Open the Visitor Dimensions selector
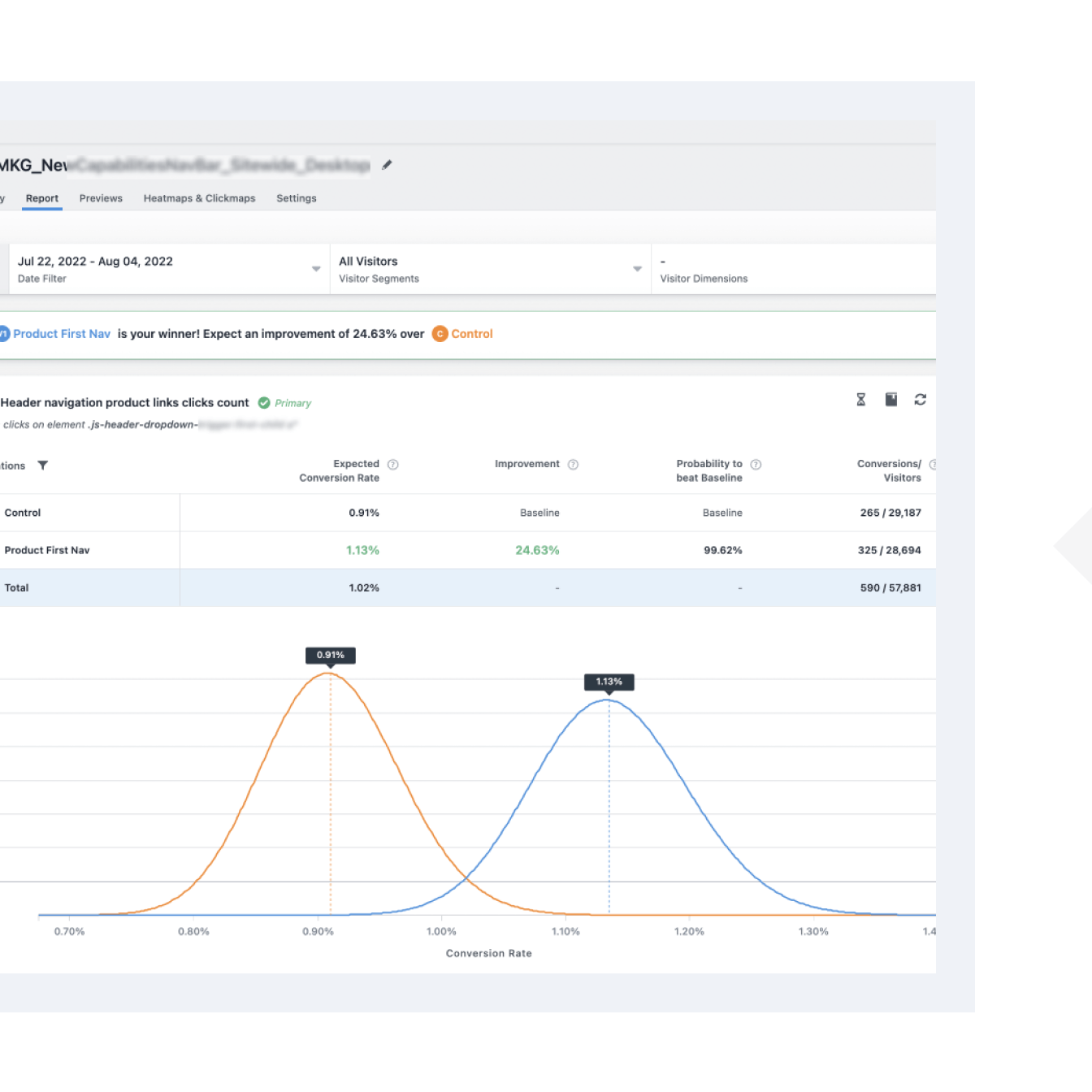This screenshot has height=1092, width=1092. (x=792, y=269)
